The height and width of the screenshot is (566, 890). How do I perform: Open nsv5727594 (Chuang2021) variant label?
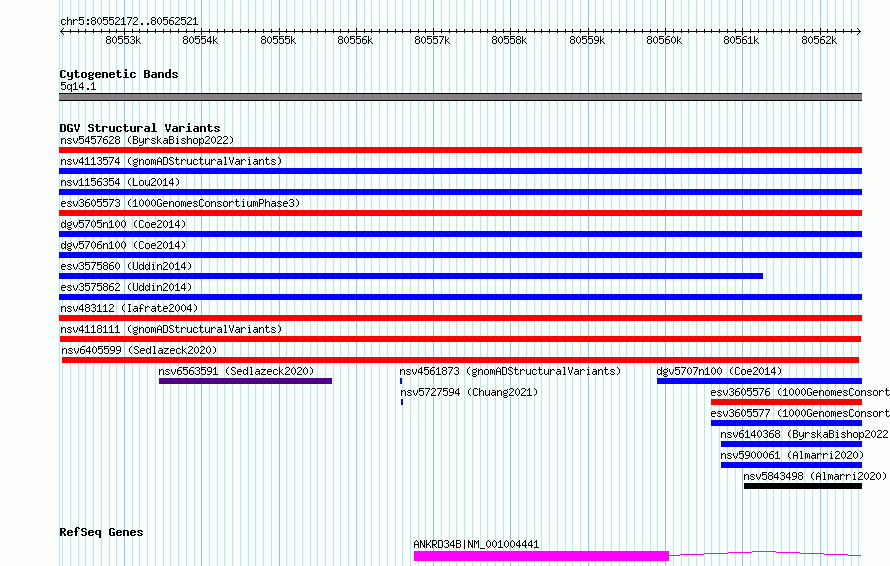coord(469,392)
